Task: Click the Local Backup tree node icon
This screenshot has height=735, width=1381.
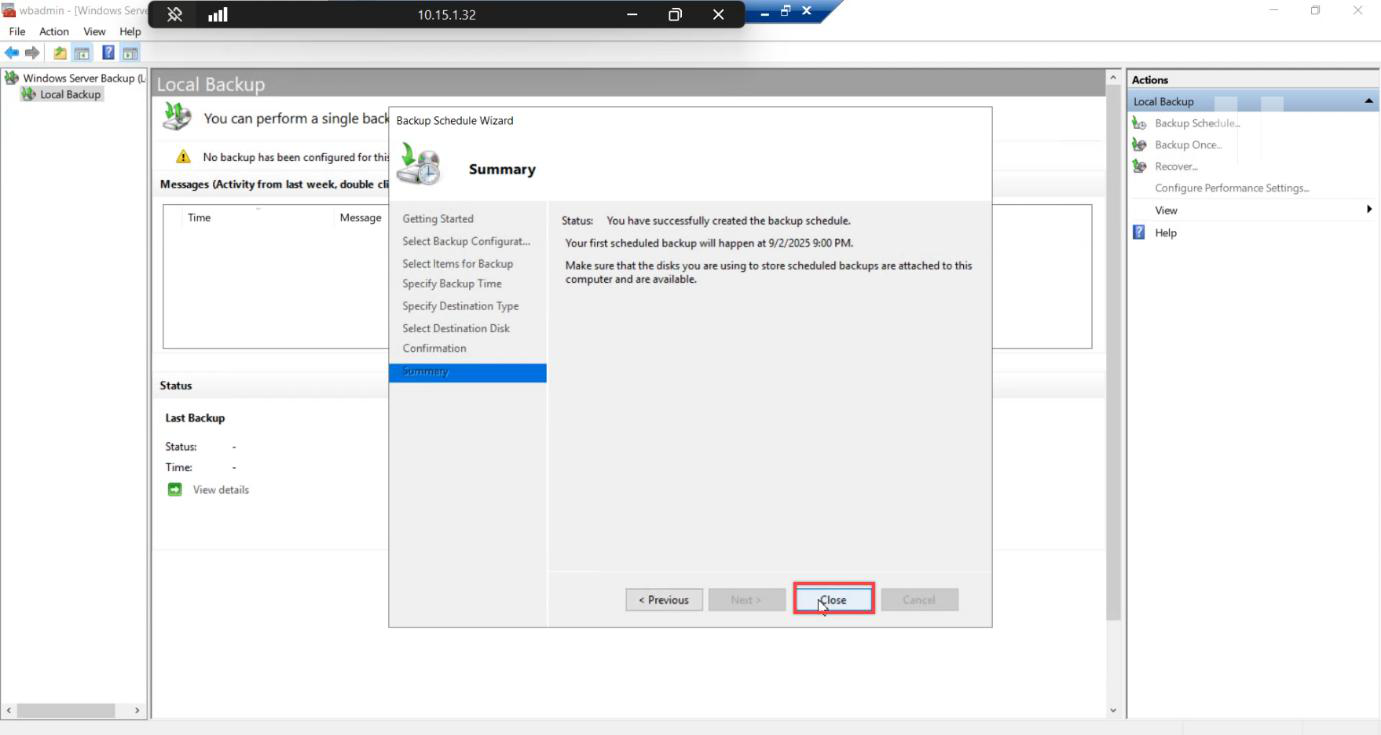Action: (x=28, y=94)
